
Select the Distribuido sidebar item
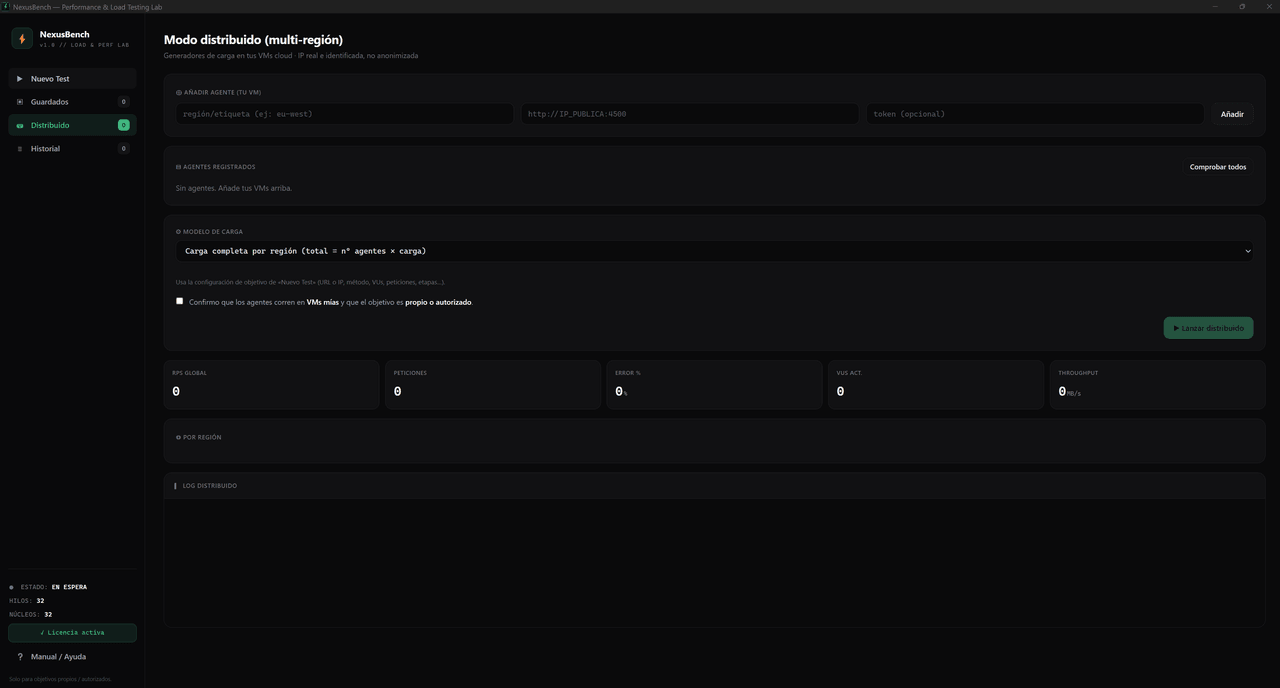pos(72,125)
